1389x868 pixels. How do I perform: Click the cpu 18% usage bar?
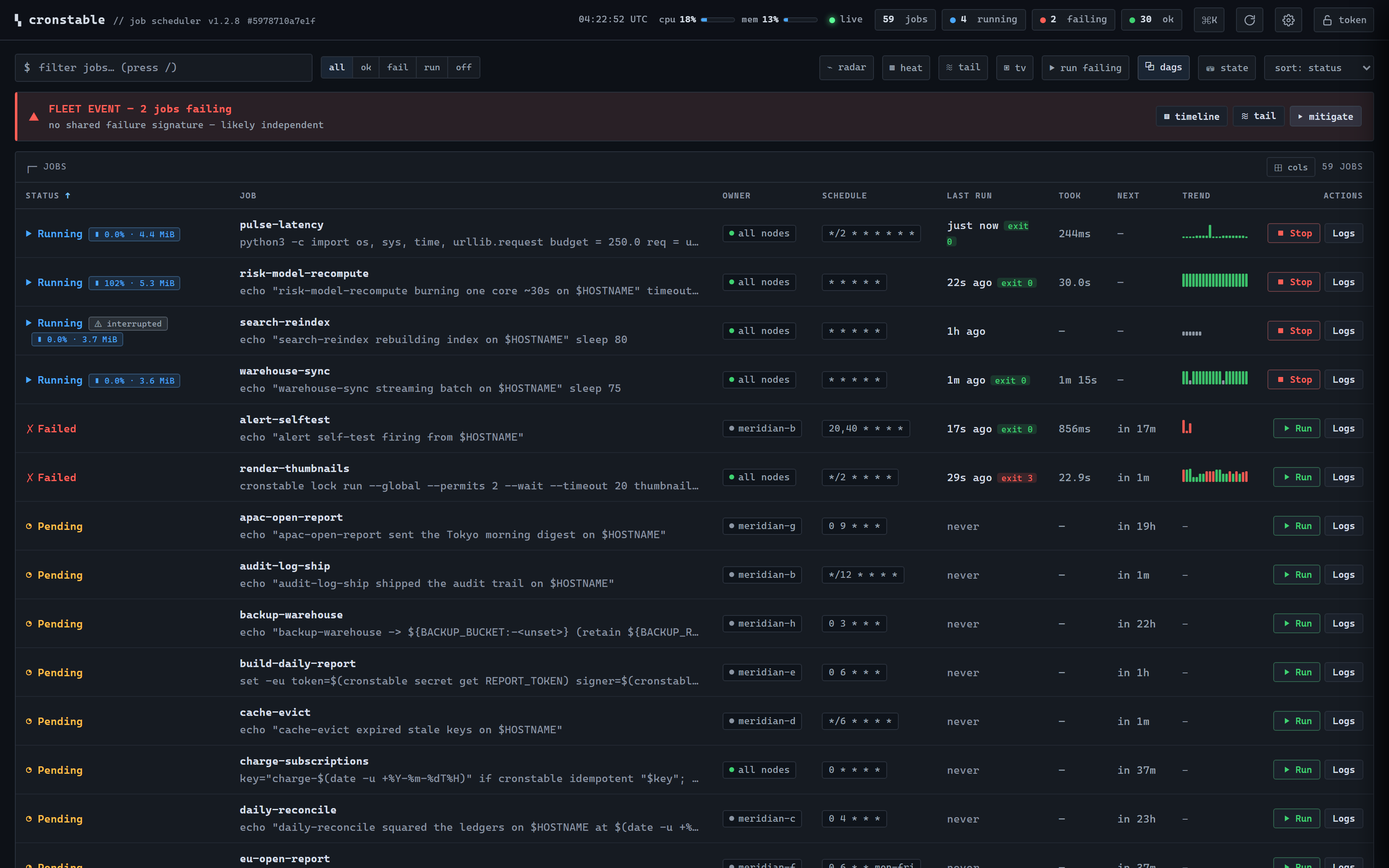pyautogui.click(x=718, y=20)
